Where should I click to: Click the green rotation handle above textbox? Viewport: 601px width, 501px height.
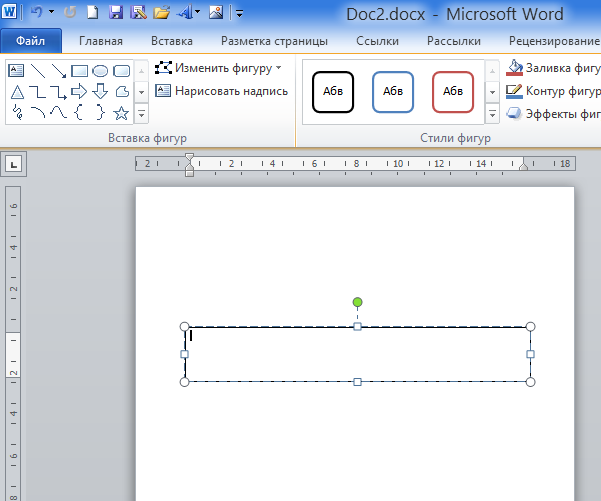(357, 302)
